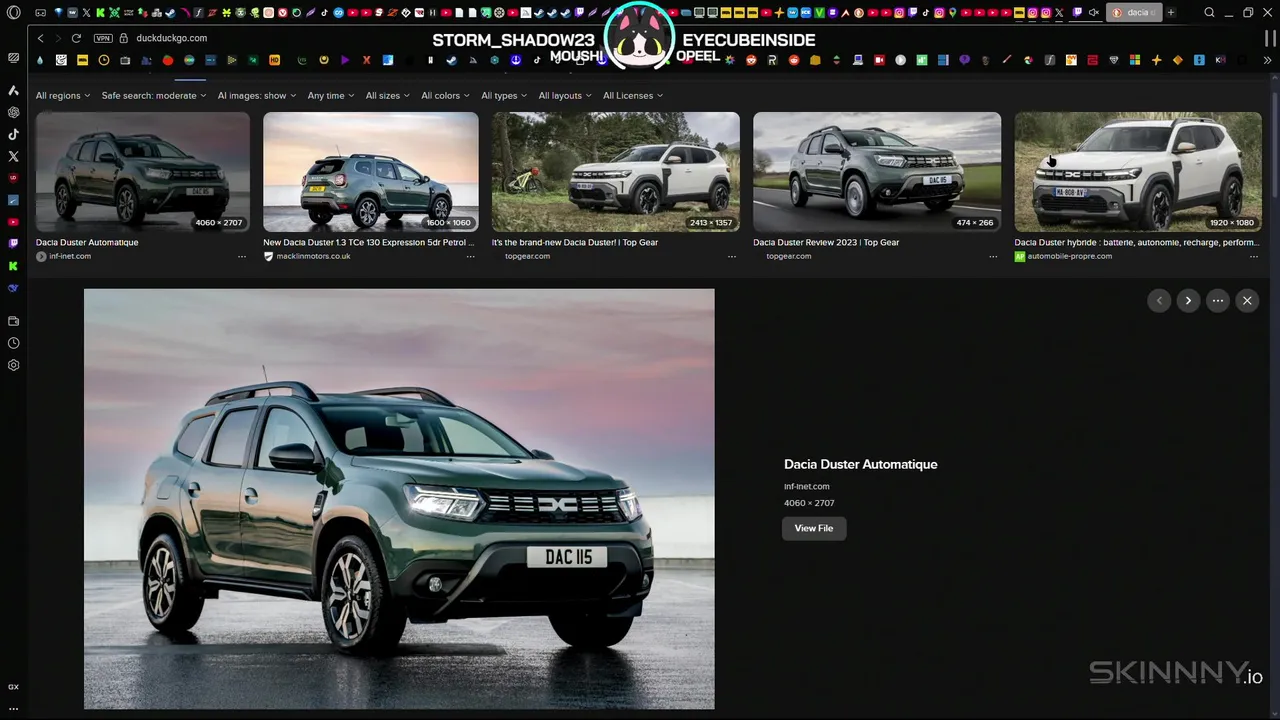
Task: Open the sidebar three-dots menu
Action: (13, 709)
